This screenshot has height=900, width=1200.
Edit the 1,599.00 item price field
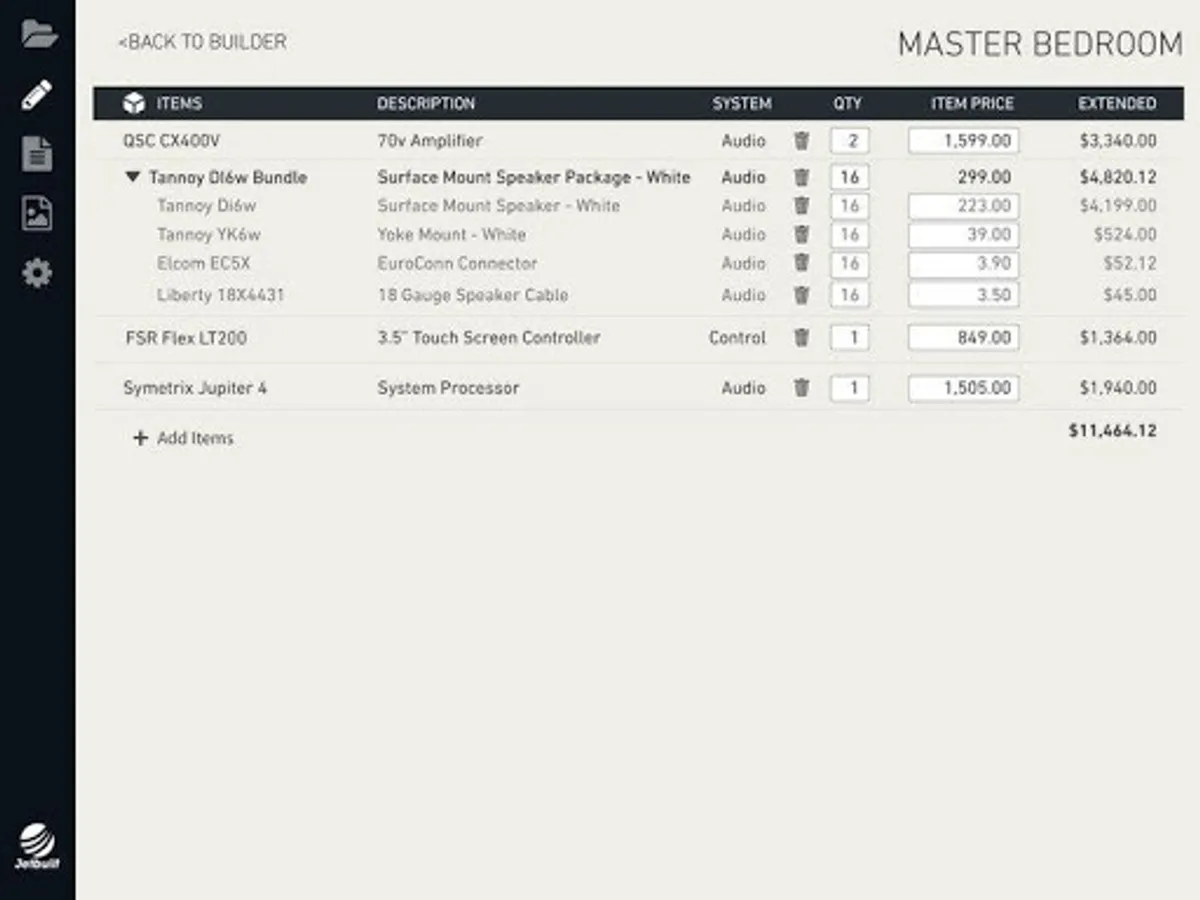point(964,141)
